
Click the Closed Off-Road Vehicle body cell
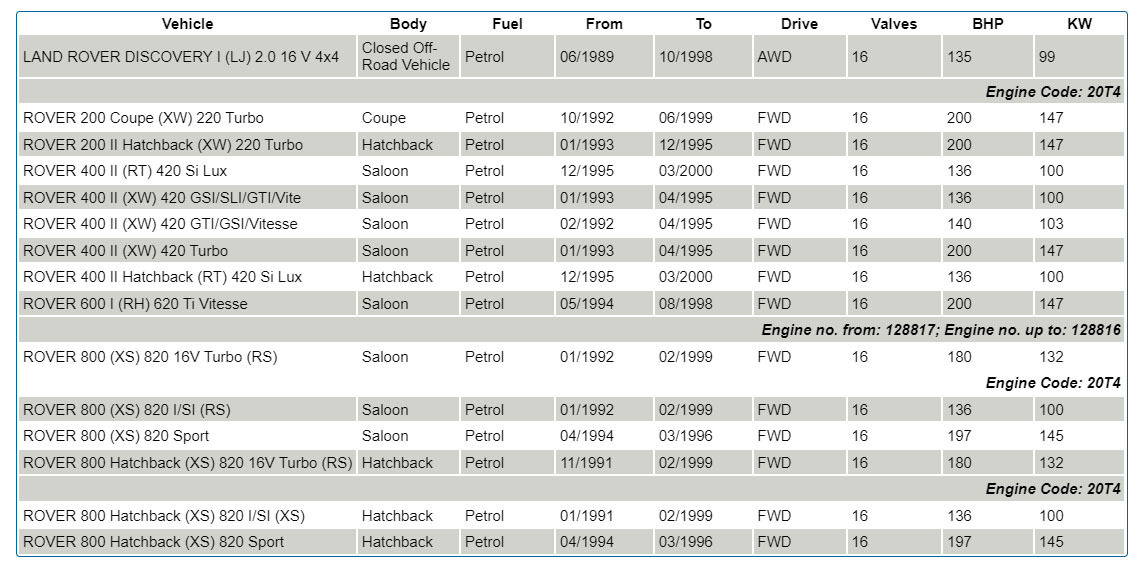[x=406, y=57]
